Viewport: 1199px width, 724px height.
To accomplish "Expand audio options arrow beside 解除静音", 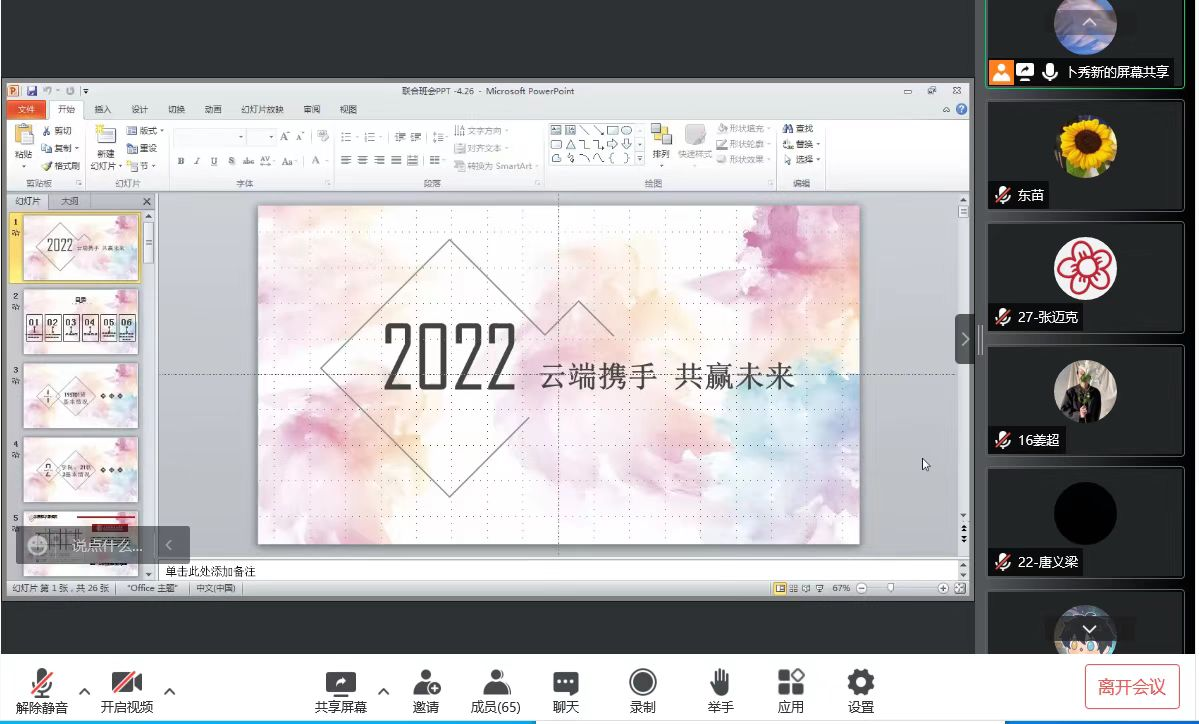I will pos(85,691).
